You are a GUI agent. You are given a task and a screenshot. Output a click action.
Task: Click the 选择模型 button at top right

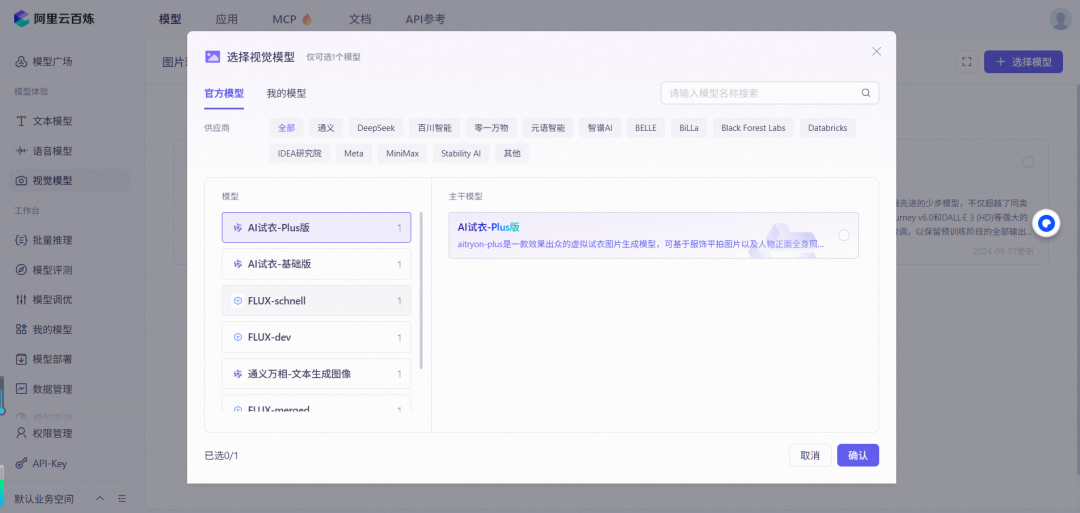(x=1024, y=62)
